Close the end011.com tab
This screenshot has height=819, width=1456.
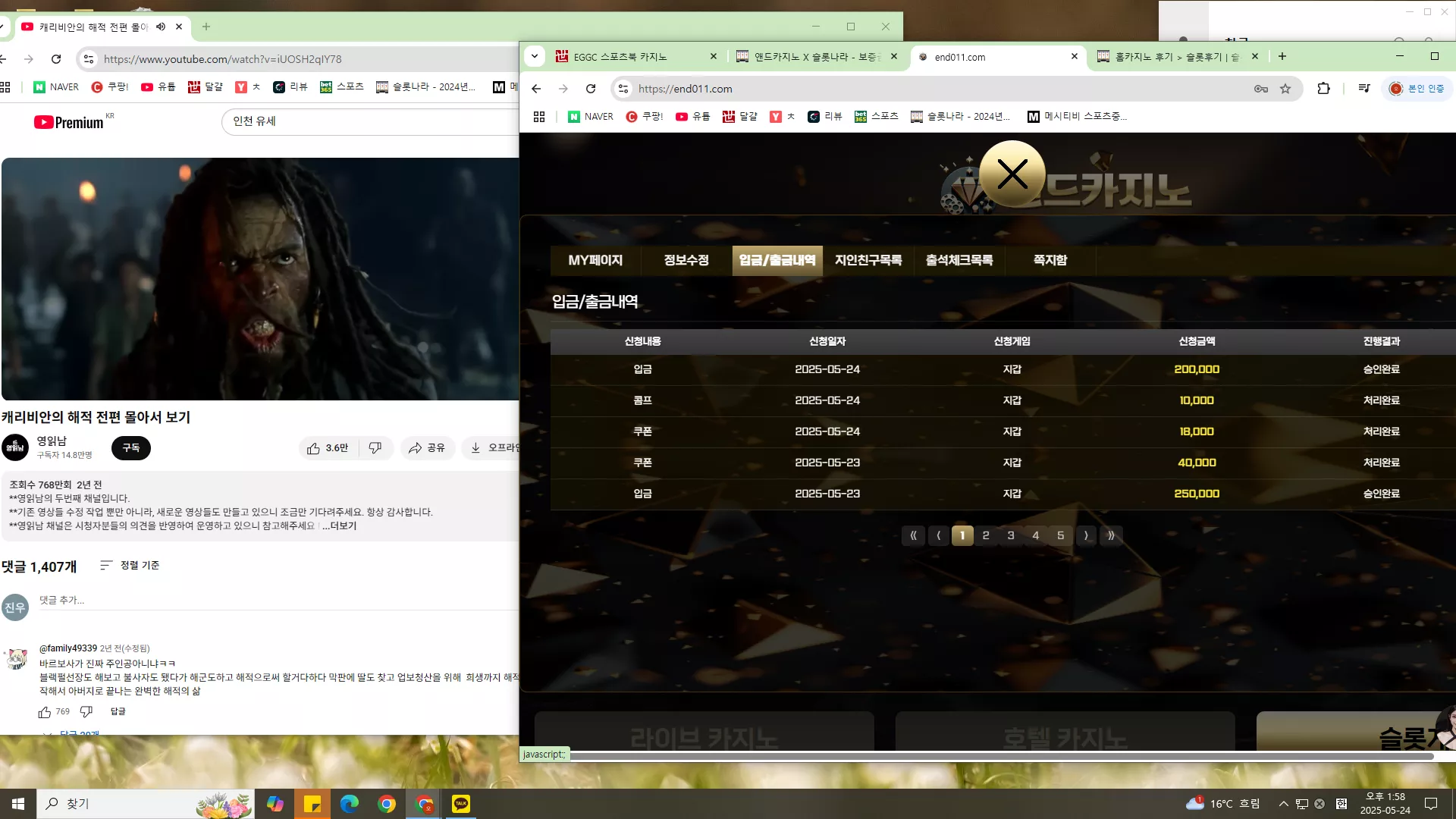click(1075, 56)
